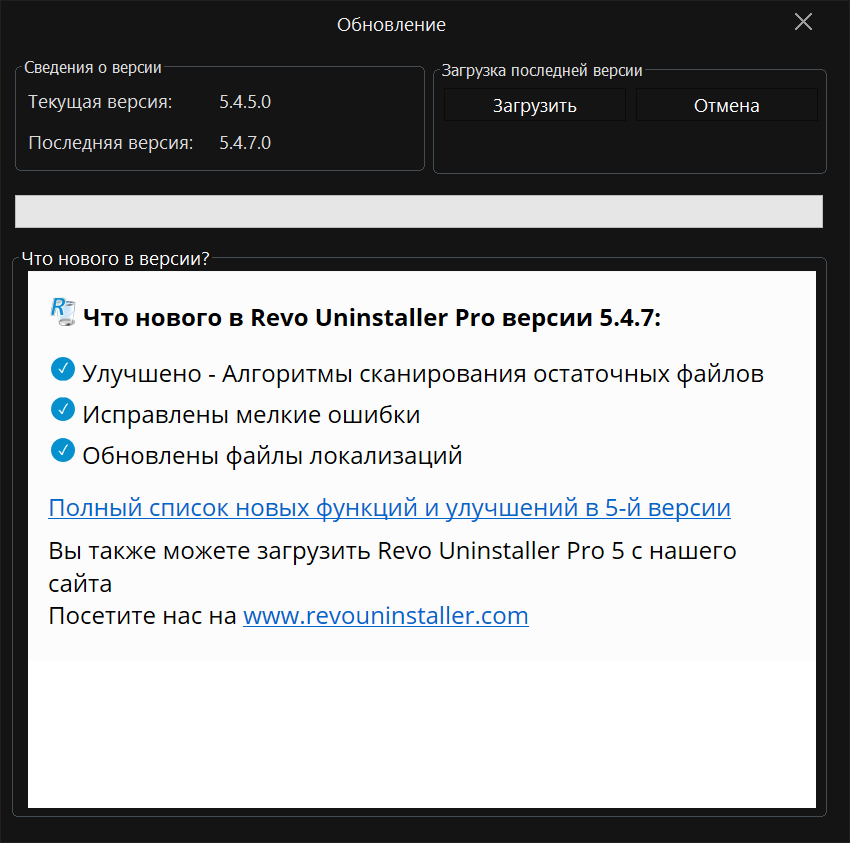This screenshot has width=850, height=843.
Task: Open the "Полный список новых функций" link
Action: 389,508
